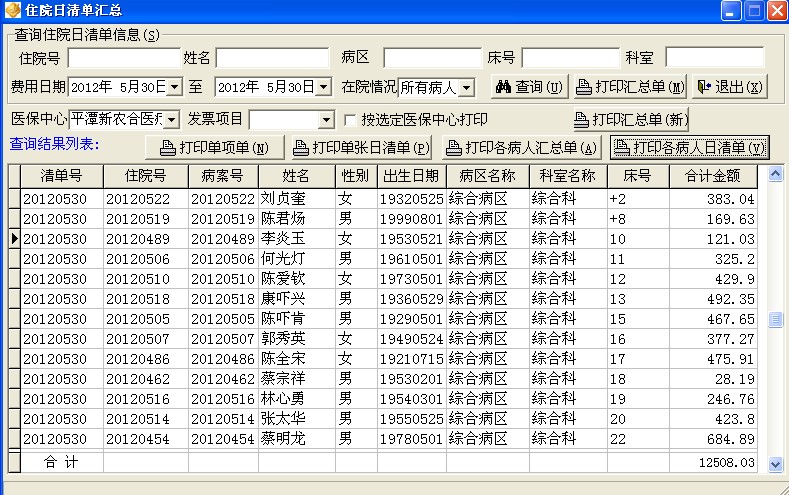The width and height of the screenshot is (789, 495).
Task: Expand the 医保中心 dropdown
Action: pyautogui.click(x=172, y=120)
